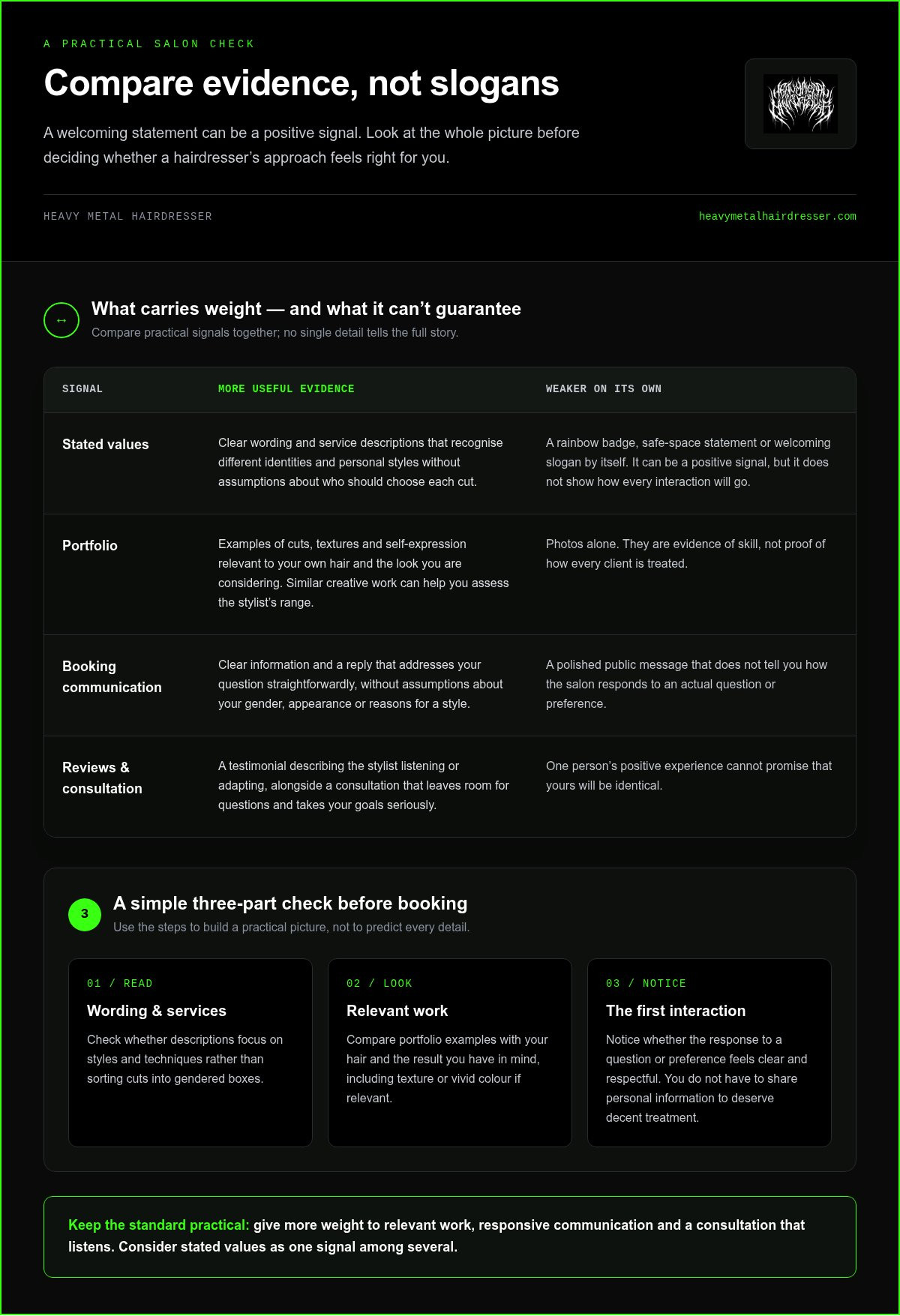This screenshot has height=1316, width=900.
Task: Click the "Compare portfolio examples" card paragraph
Action: tap(447, 1069)
